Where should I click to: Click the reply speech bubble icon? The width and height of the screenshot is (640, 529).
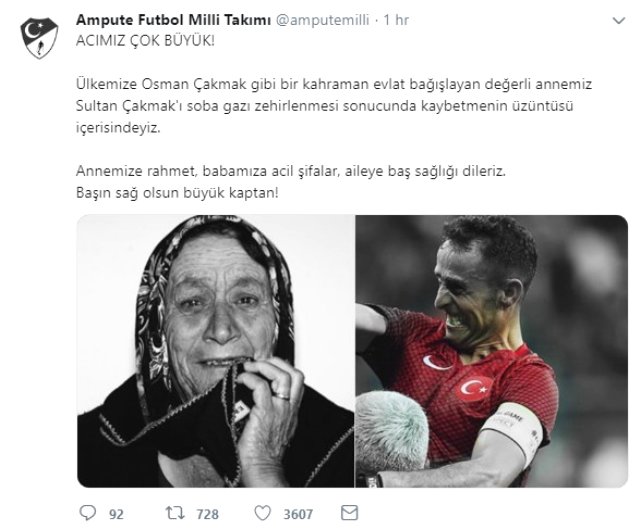pos(87,513)
